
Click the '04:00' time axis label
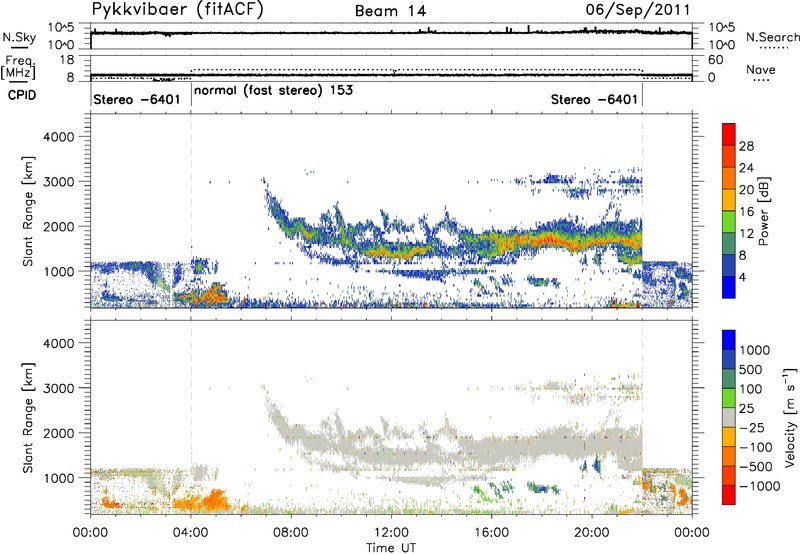[x=191, y=533]
